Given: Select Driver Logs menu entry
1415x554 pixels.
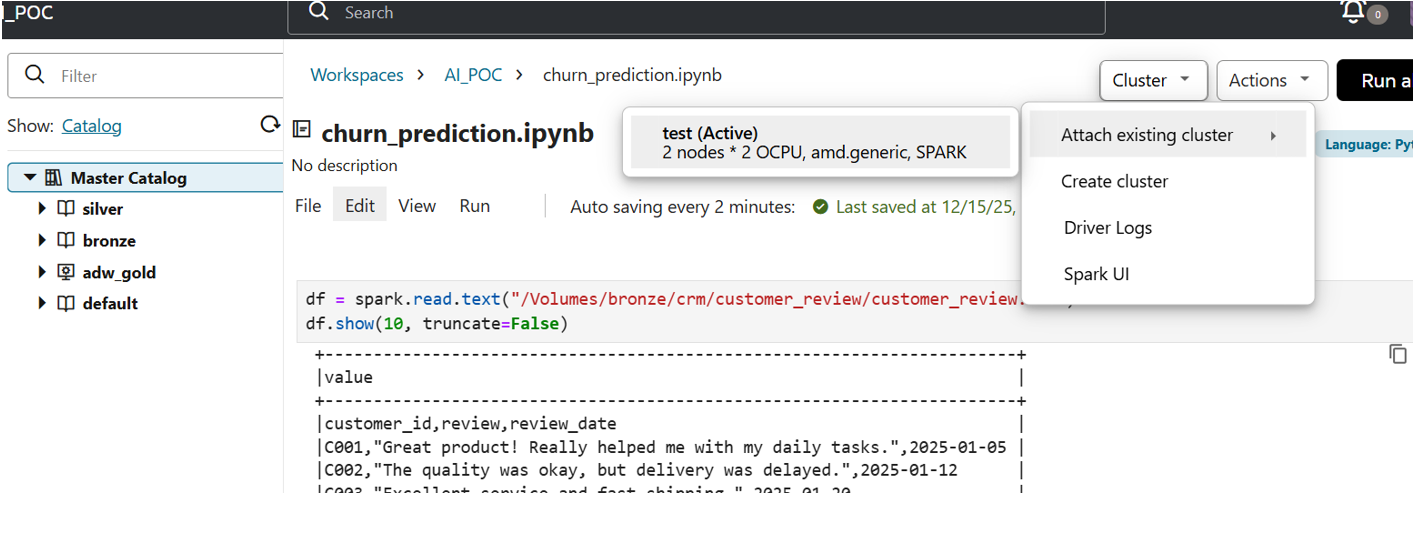Looking at the screenshot, I should pyautogui.click(x=1107, y=228).
